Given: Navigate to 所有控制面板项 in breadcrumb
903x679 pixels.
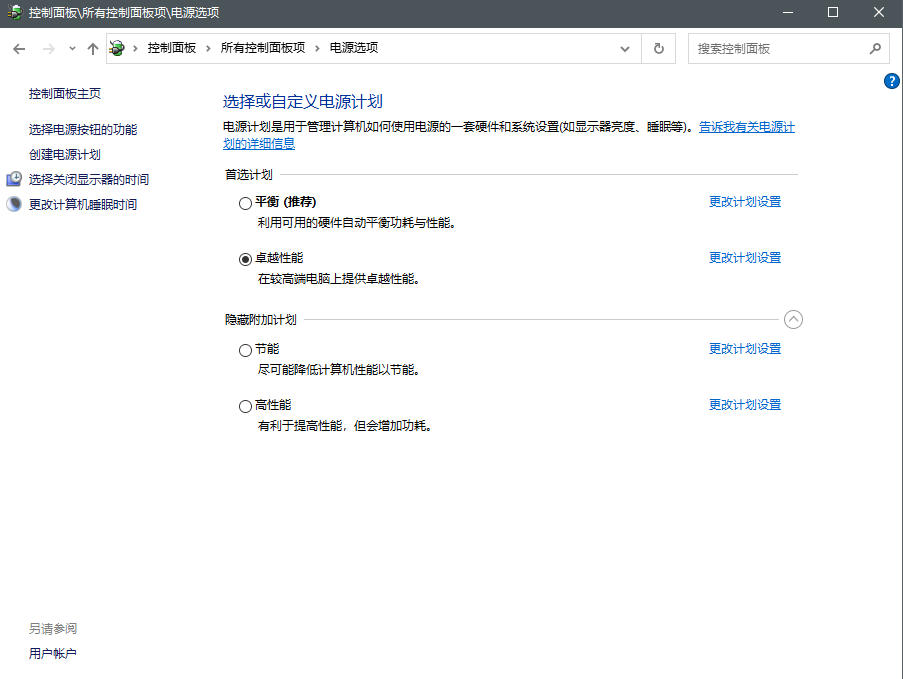Looking at the screenshot, I should 262,48.
